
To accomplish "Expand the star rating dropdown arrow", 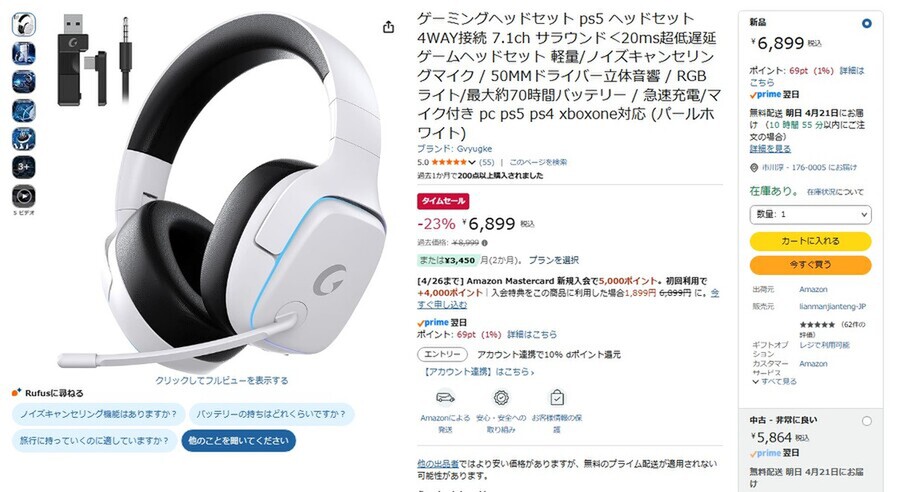I will coord(472,162).
